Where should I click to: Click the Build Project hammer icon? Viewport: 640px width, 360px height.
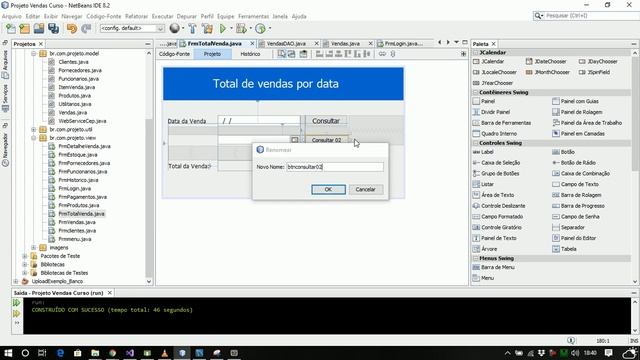pyautogui.click(x=192, y=28)
